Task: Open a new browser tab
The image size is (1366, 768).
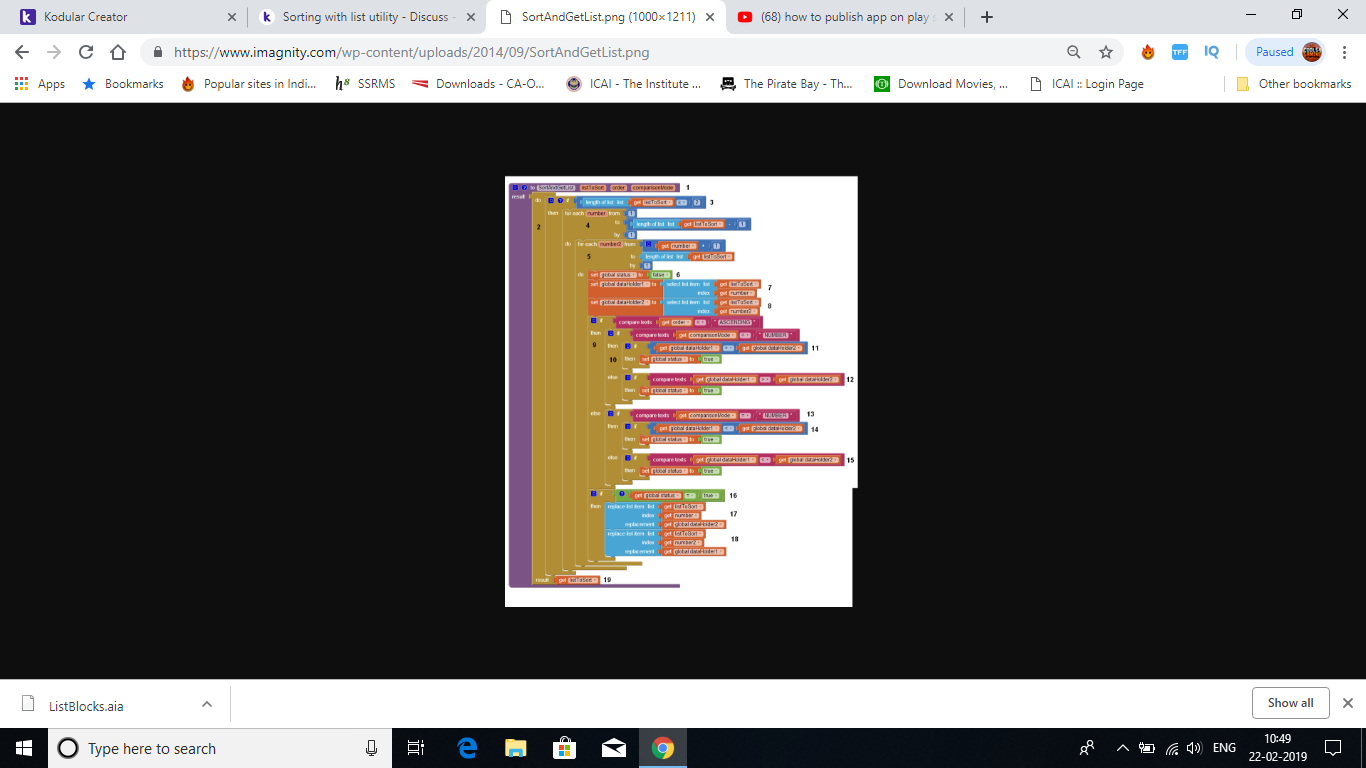Action: [987, 17]
